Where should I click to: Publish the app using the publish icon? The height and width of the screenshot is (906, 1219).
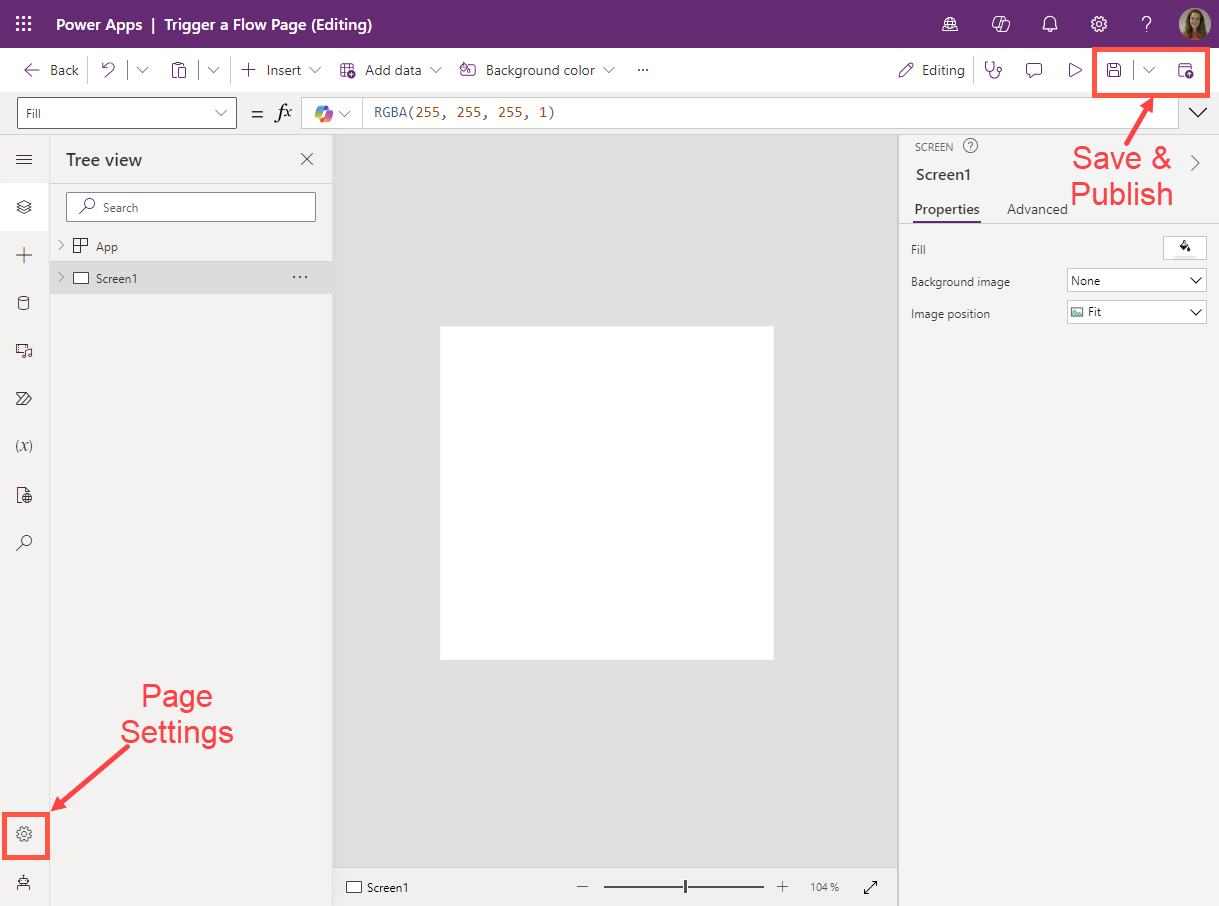tap(1186, 70)
